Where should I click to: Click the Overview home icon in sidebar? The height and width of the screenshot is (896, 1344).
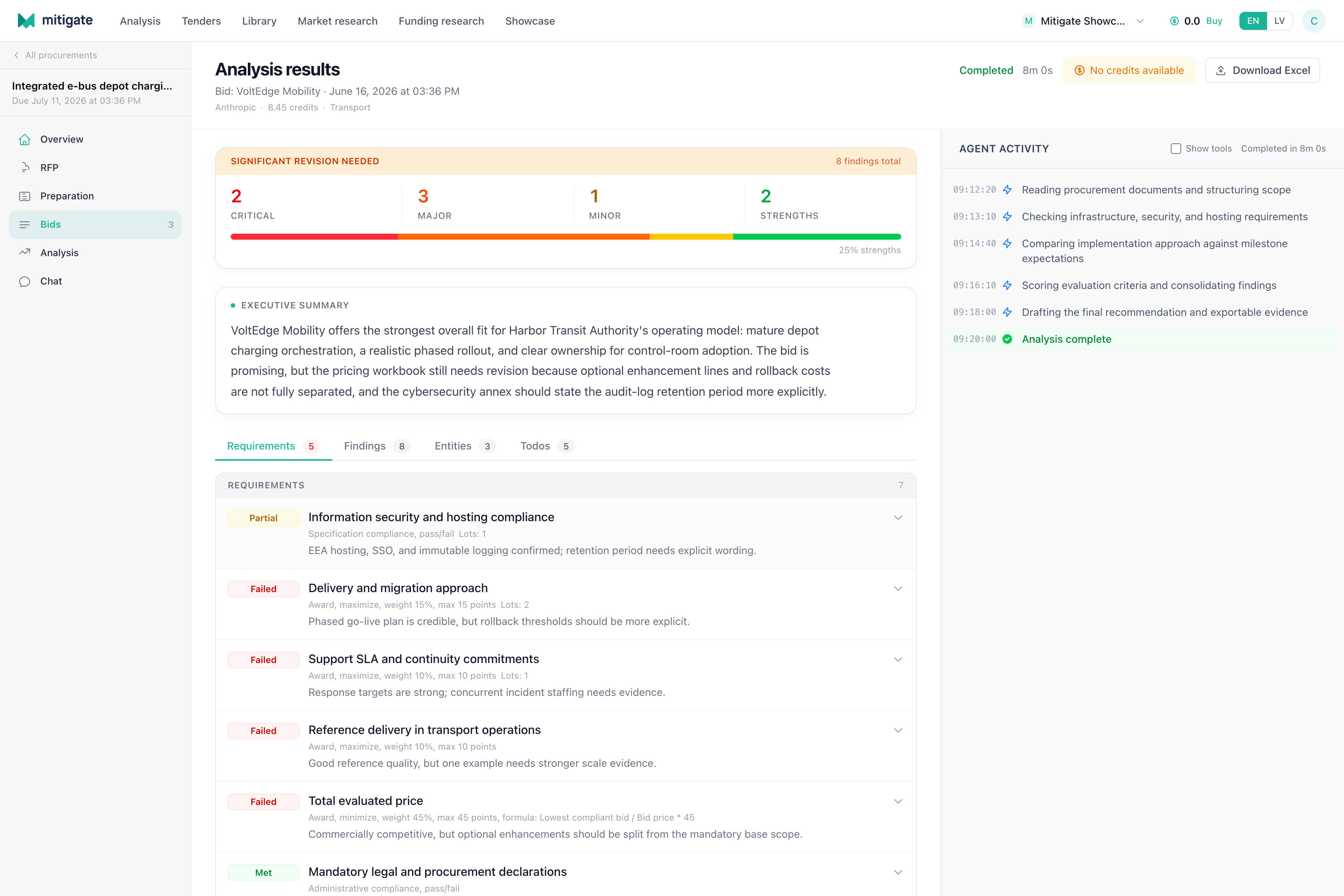coord(25,139)
